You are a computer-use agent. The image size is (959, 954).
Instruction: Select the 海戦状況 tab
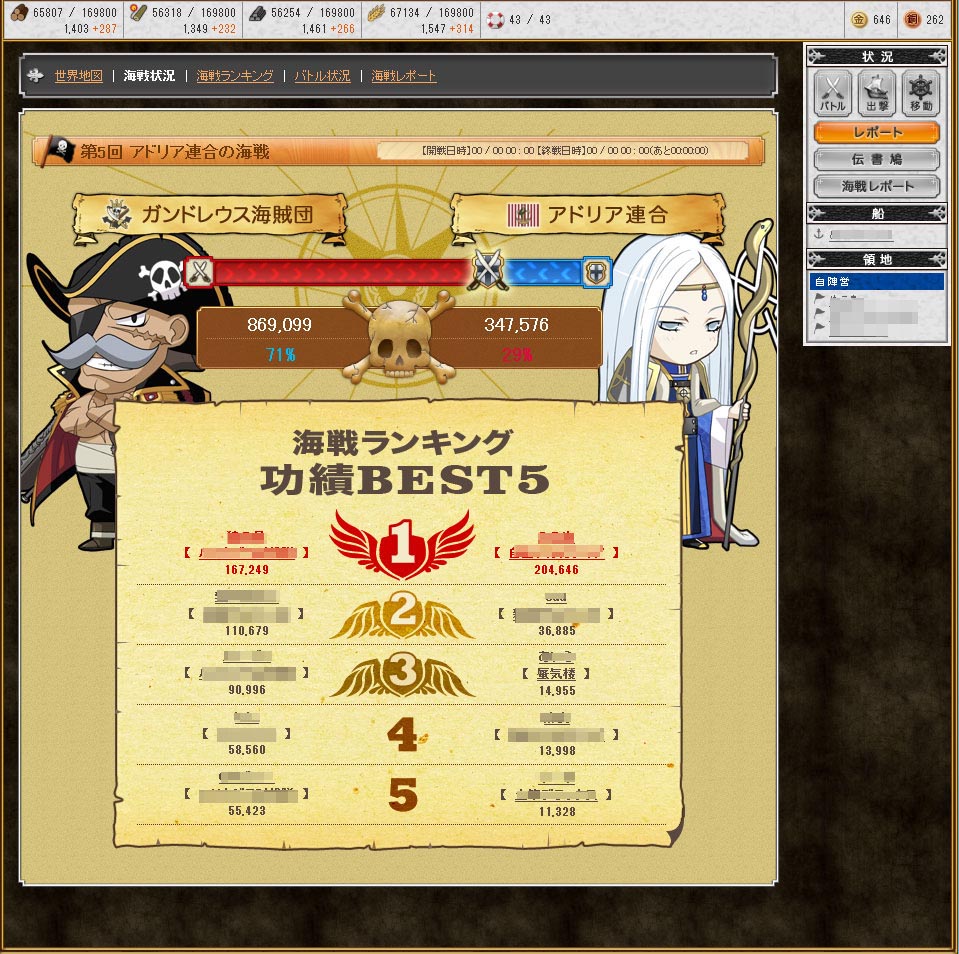click(x=149, y=76)
